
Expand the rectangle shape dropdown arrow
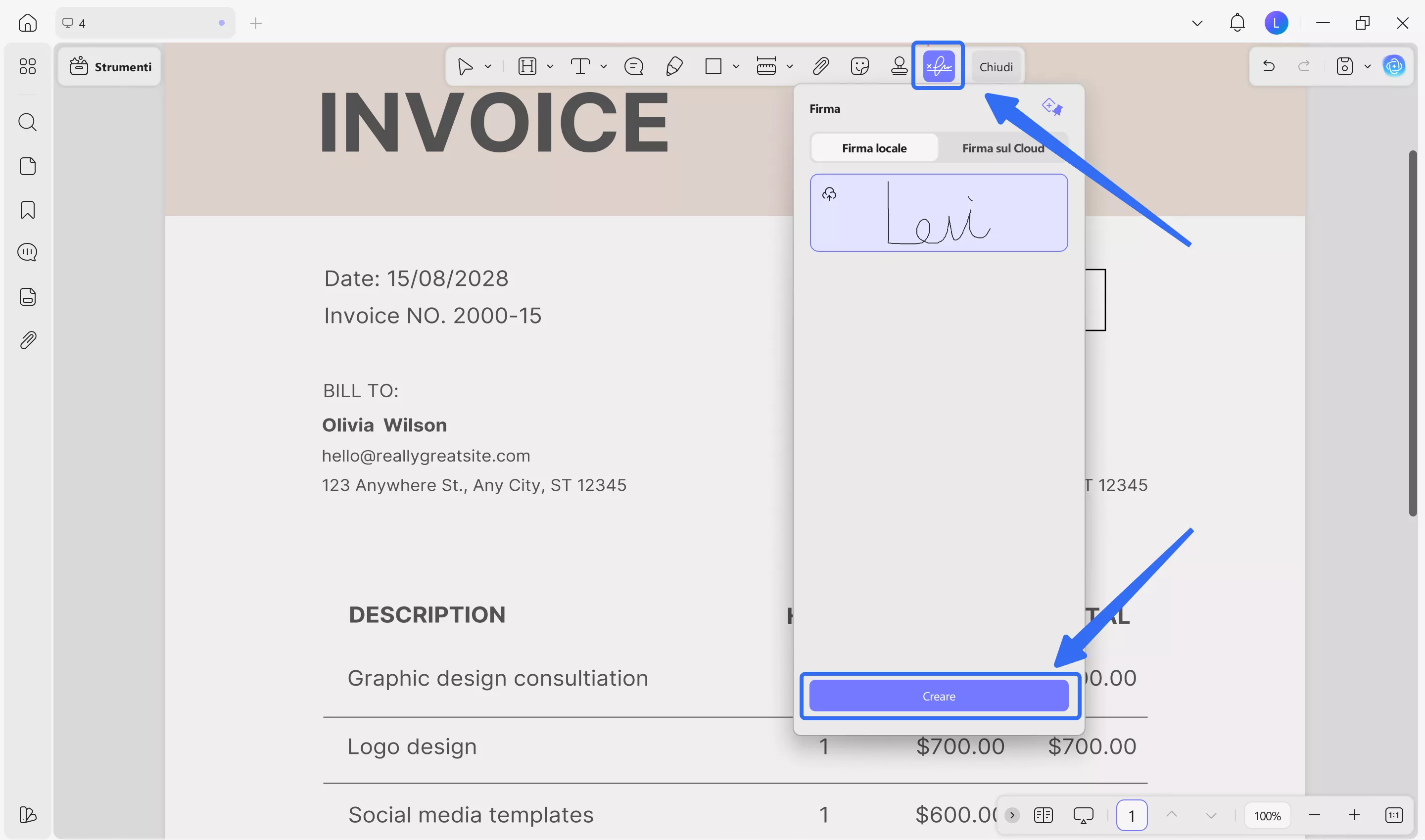[736, 67]
